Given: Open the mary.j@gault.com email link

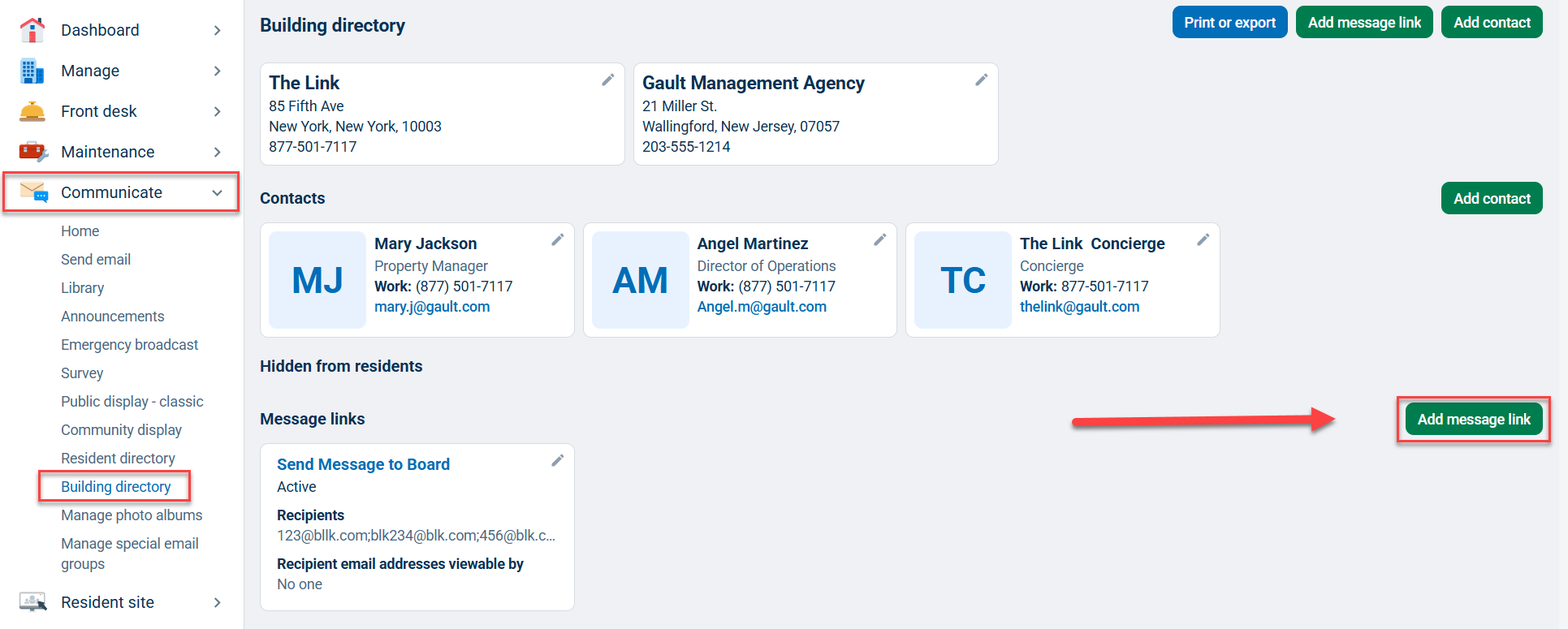Looking at the screenshot, I should point(432,307).
